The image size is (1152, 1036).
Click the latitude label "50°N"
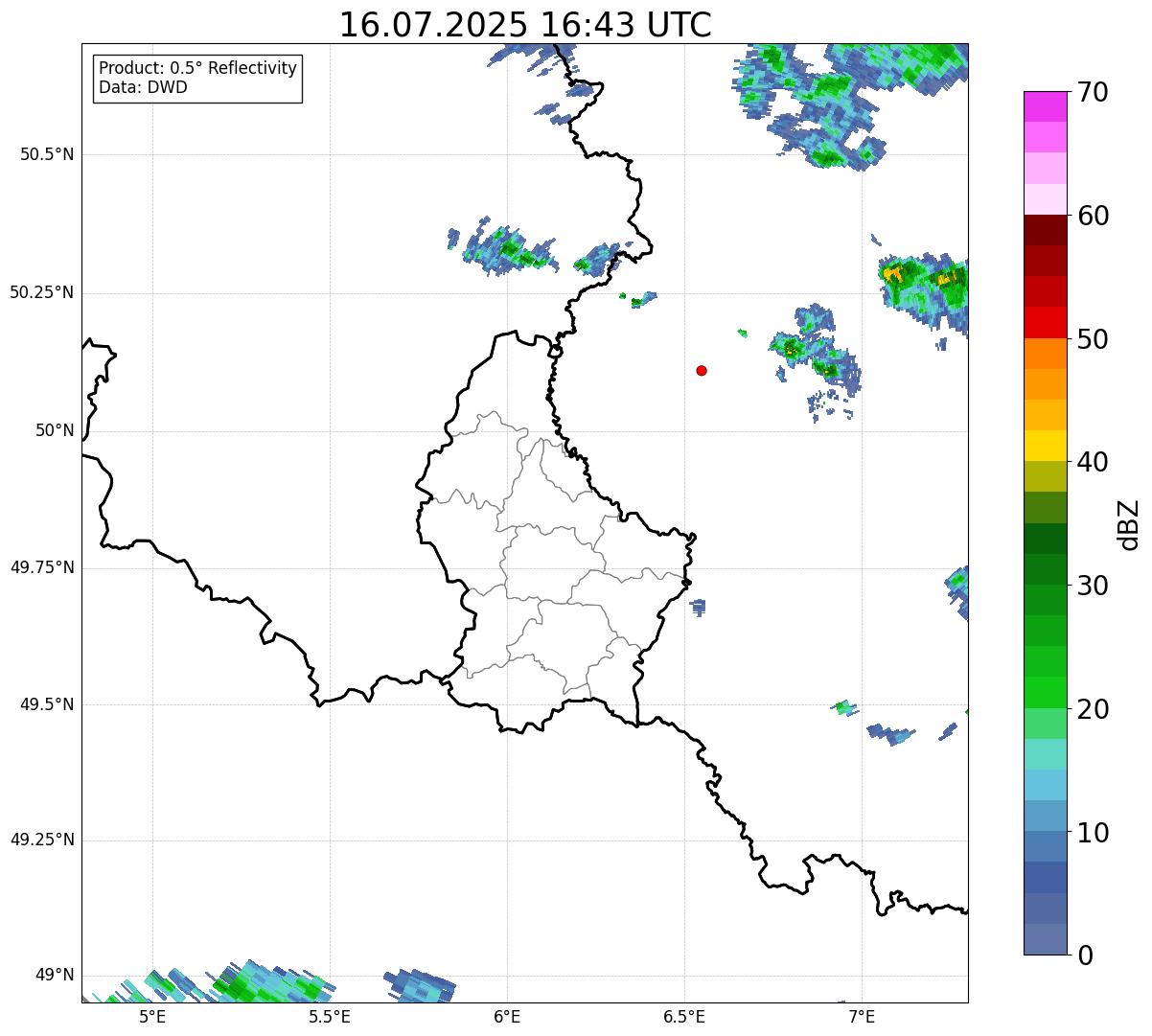(x=55, y=430)
